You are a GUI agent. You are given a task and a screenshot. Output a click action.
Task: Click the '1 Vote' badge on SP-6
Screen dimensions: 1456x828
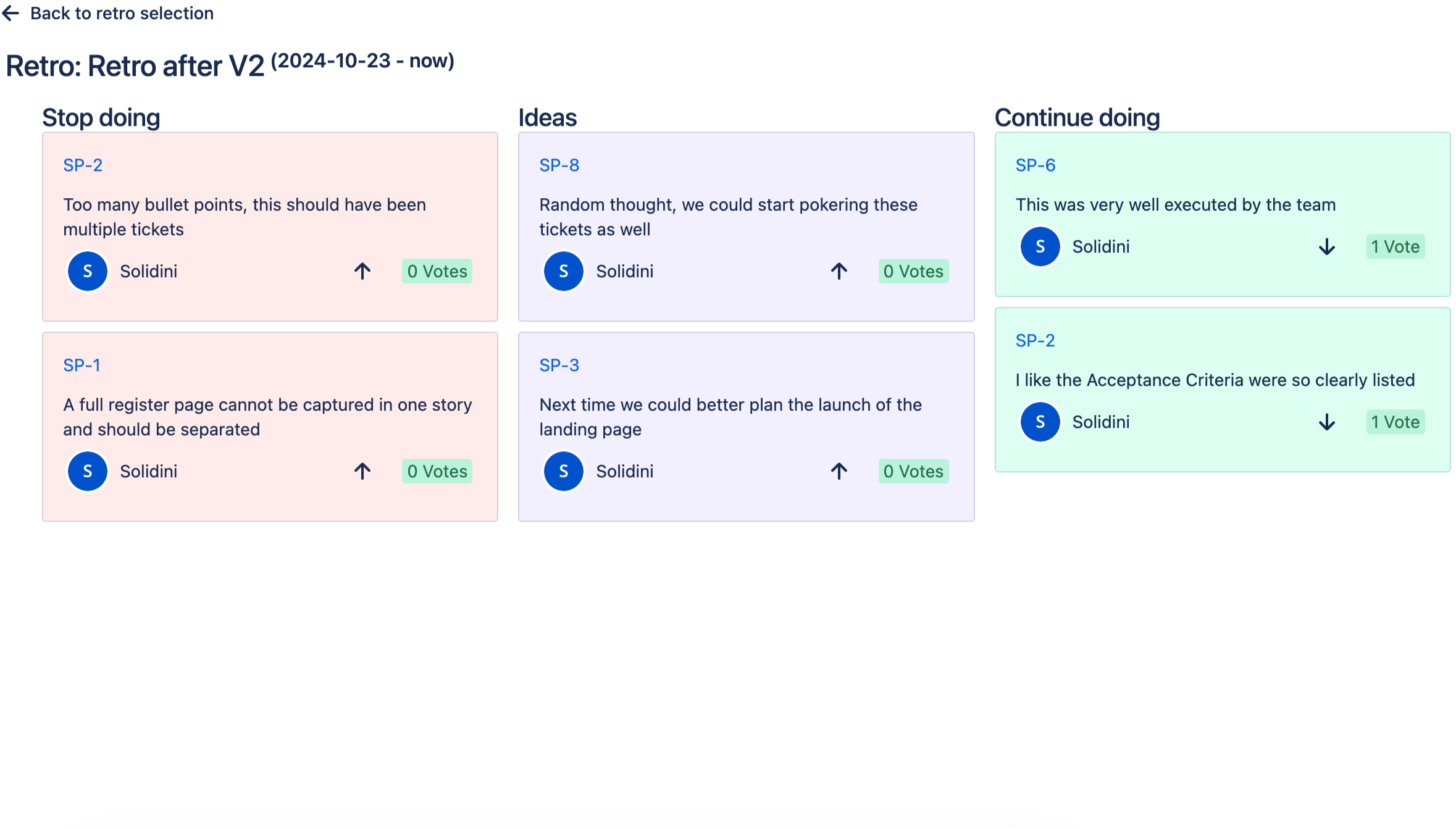coord(1395,247)
